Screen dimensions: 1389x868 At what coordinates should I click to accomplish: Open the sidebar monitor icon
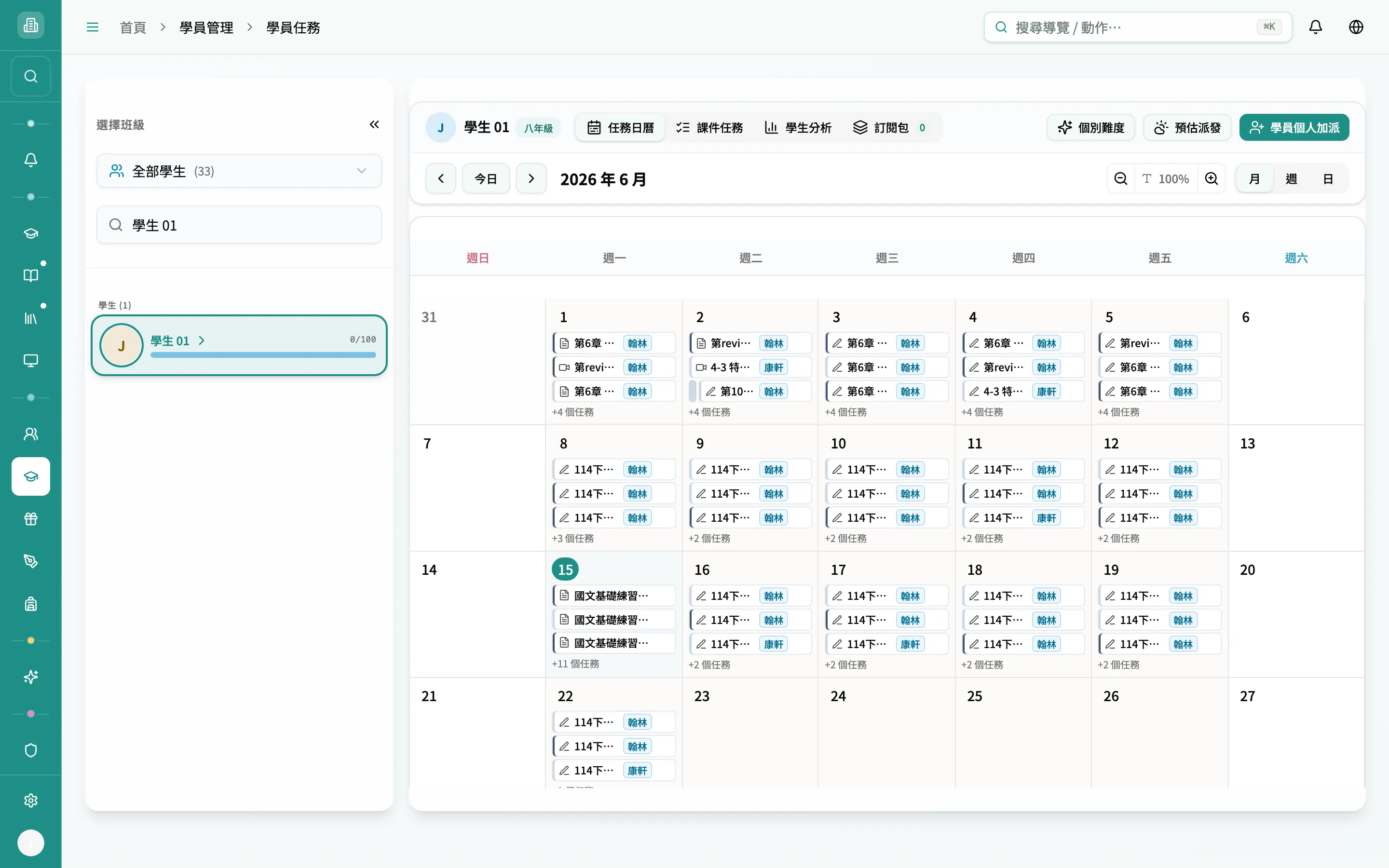pyautogui.click(x=31, y=361)
